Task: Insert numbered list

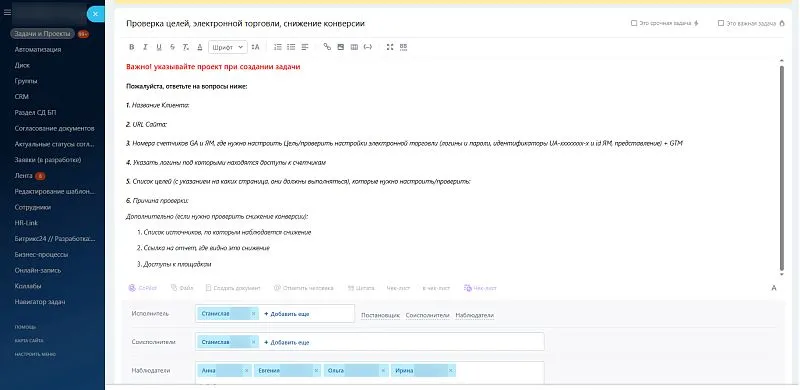Action: (x=278, y=47)
